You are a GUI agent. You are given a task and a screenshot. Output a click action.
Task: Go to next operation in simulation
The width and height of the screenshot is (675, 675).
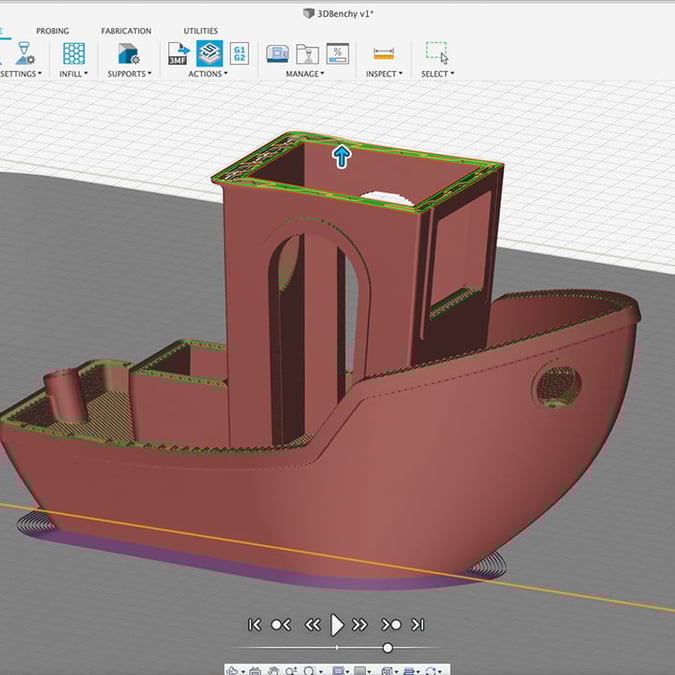(x=391, y=625)
